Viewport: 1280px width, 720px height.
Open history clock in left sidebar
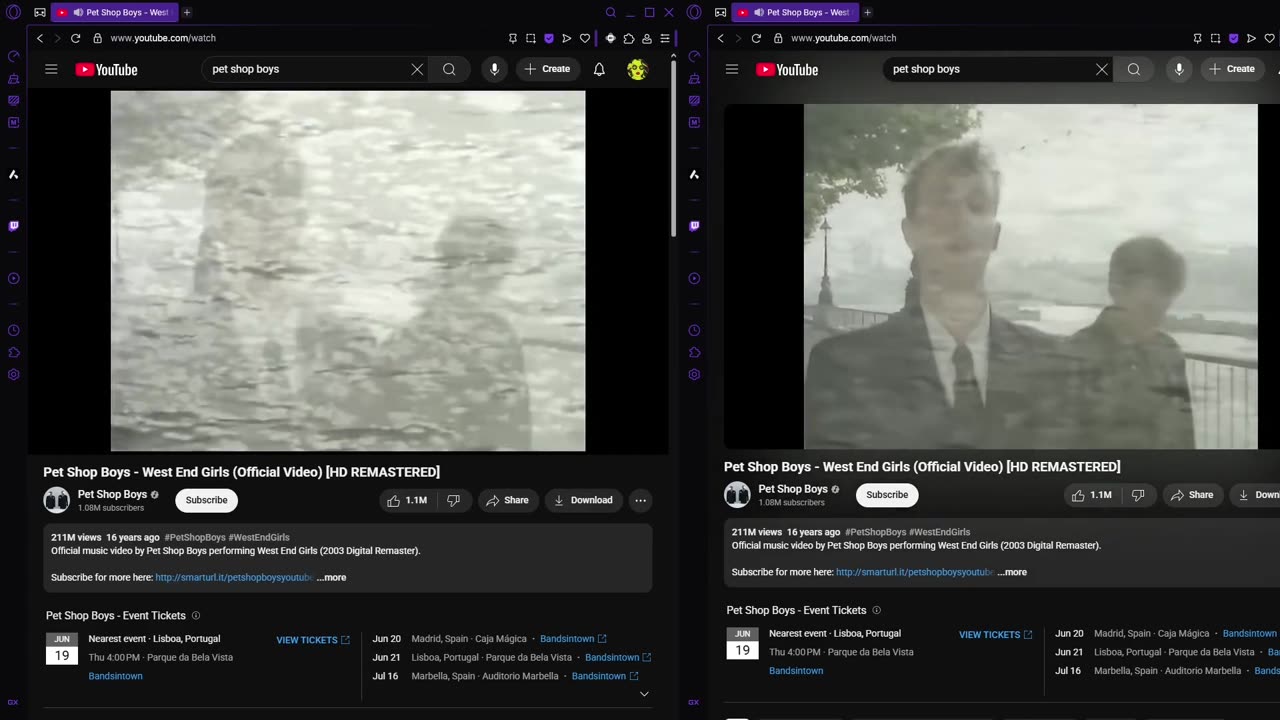point(13,330)
